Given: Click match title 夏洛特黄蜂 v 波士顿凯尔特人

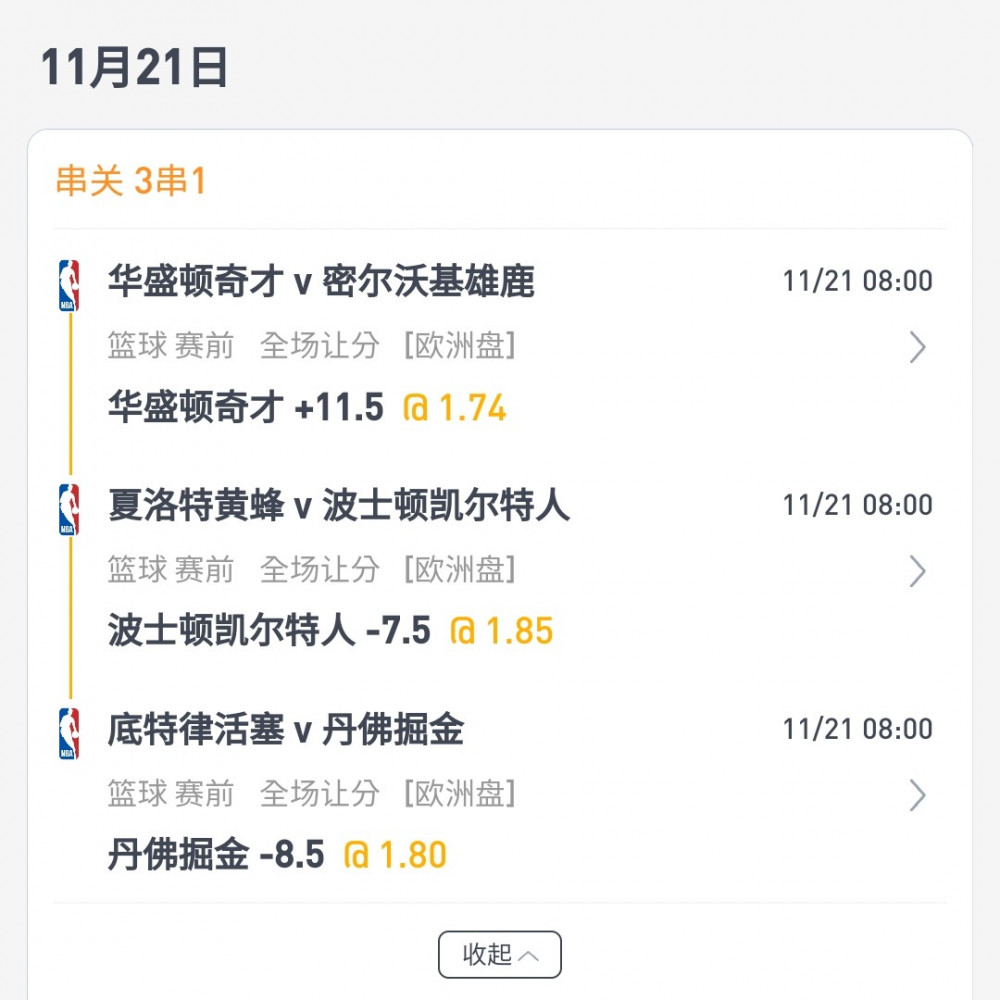Looking at the screenshot, I should point(339,505).
